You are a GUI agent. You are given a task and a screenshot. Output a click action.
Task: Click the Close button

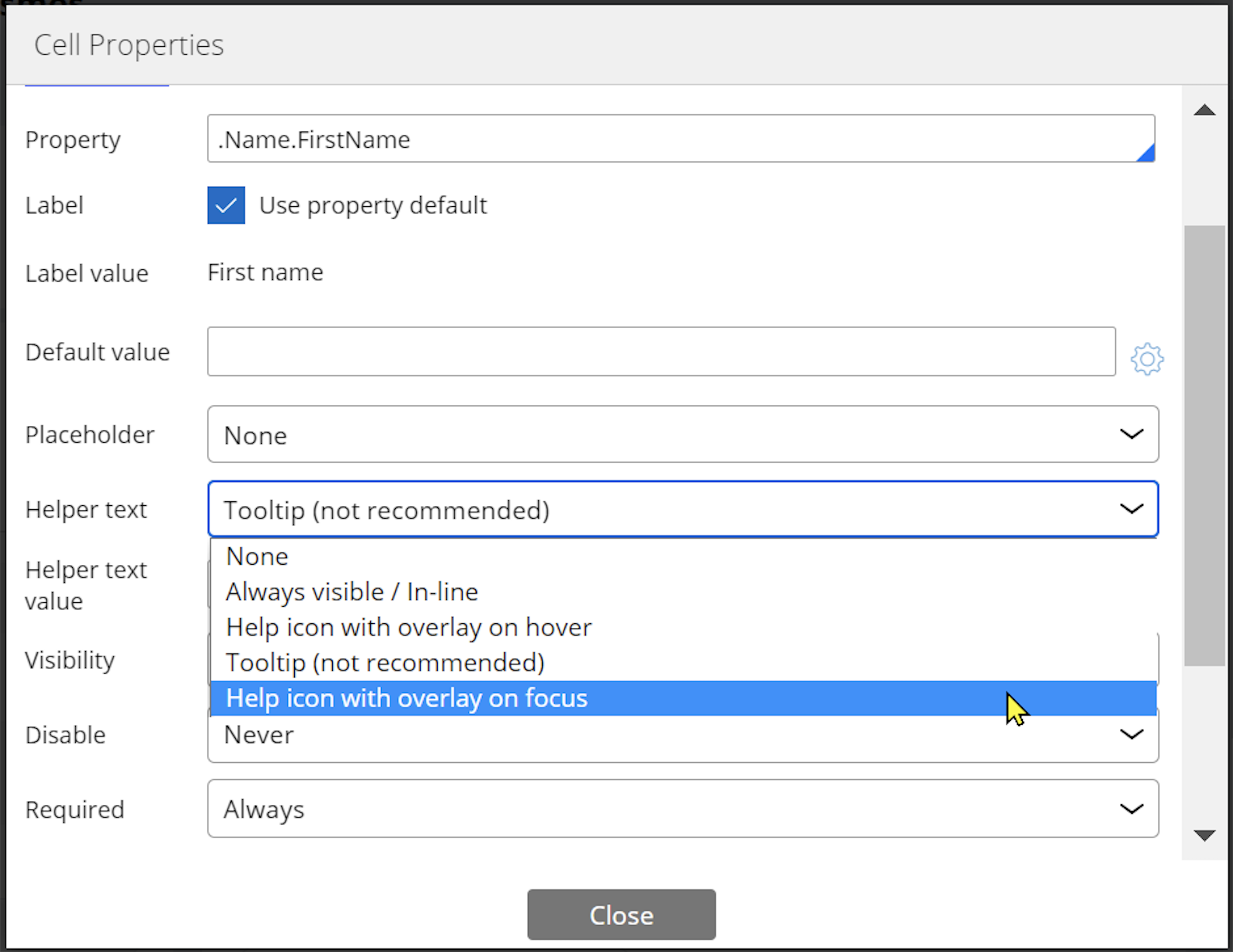(621, 915)
